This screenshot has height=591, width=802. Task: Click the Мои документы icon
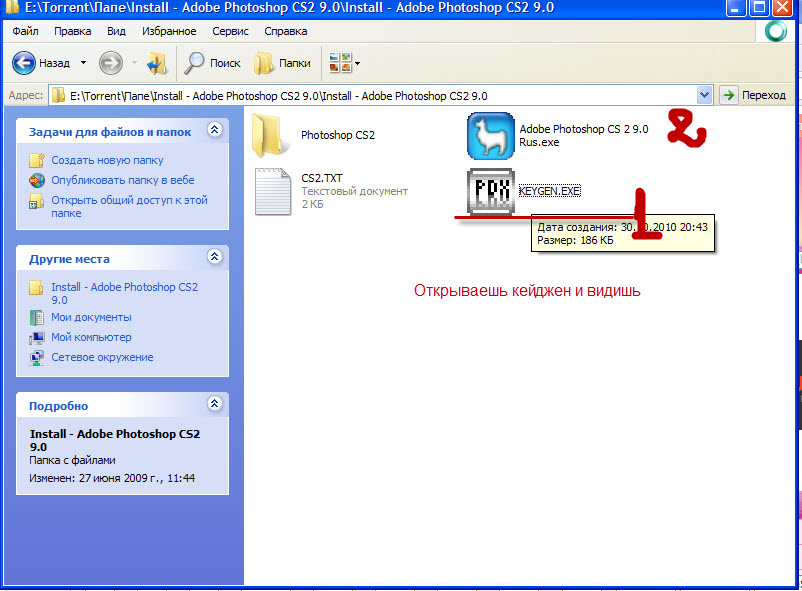[x=37, y=317]
